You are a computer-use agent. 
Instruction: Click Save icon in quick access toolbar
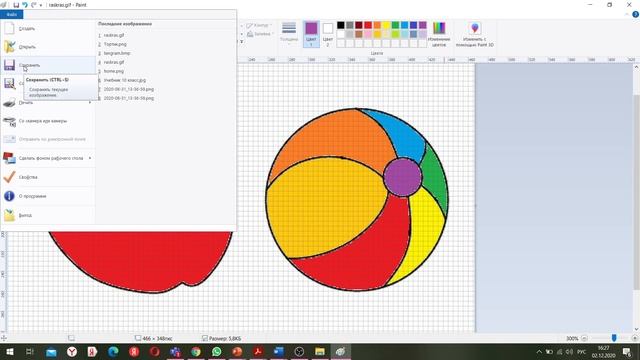point(16,5)
